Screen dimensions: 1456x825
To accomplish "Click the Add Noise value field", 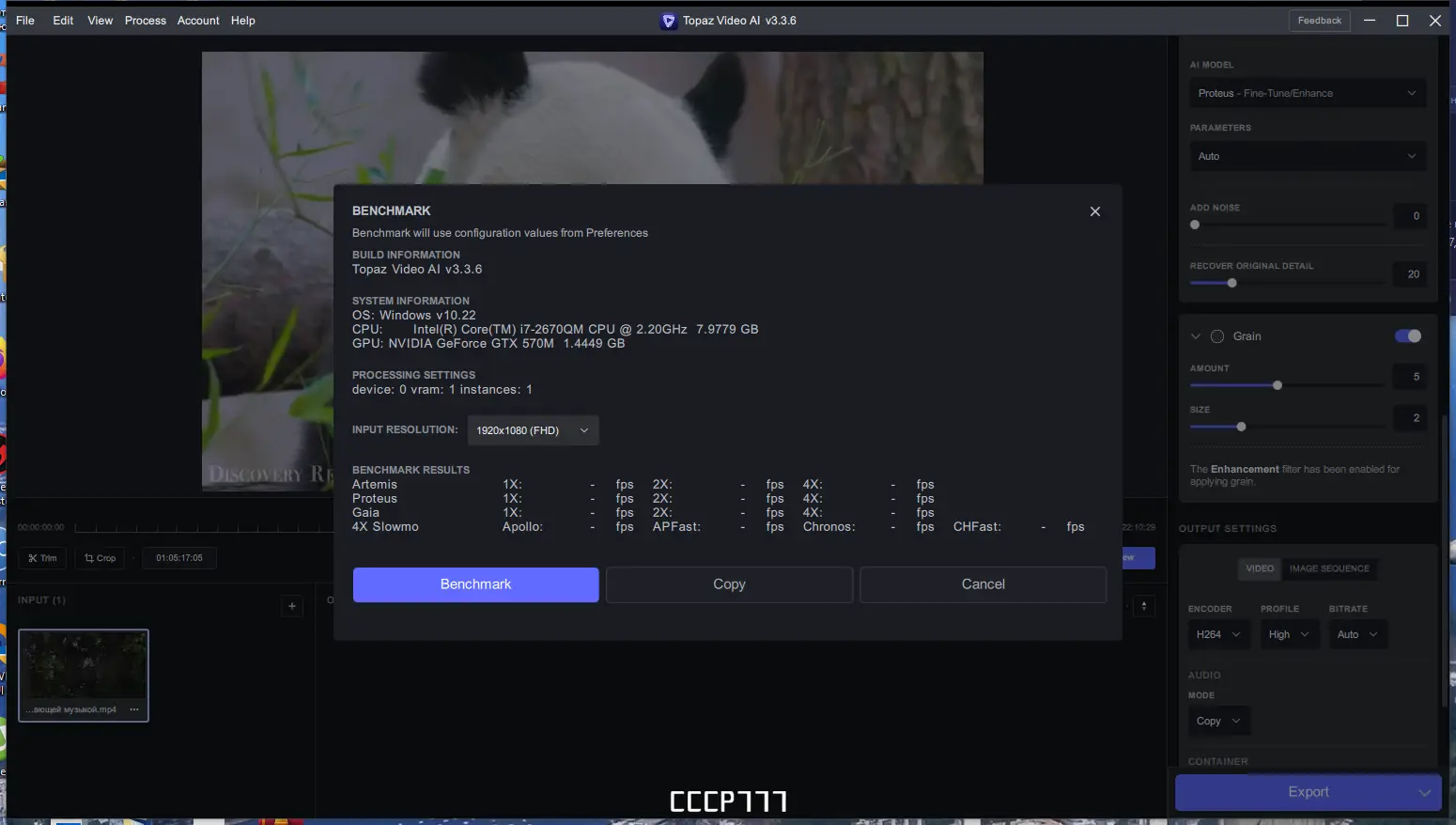I will (x=1409, y=216).
